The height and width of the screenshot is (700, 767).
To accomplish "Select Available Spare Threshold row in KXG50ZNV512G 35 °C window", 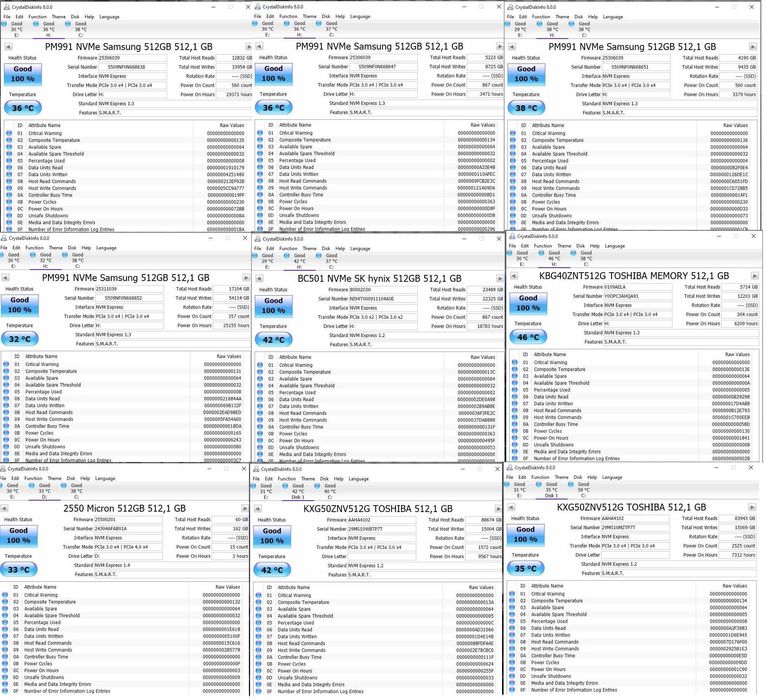I will [631, 614].
